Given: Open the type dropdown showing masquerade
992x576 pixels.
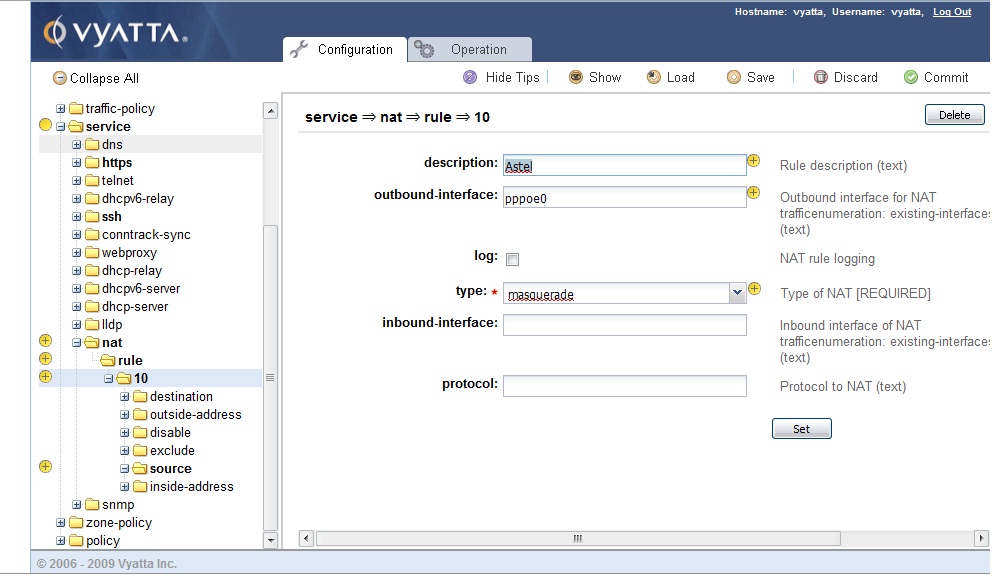Looking at the screenshot, I should 736,292.
